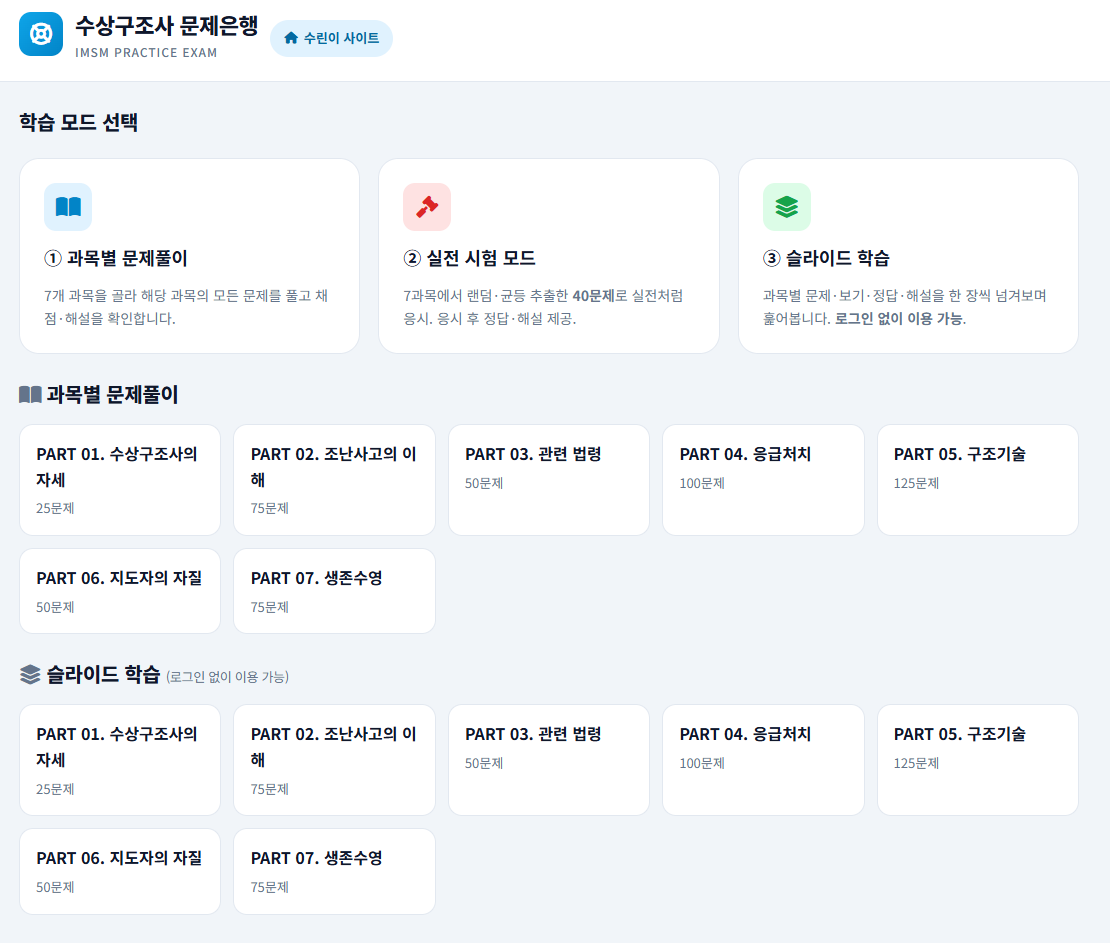Open PART 03 관련 법령 in 과목별 문제풀이
Viewport: 1110px width, 943px height.
coord(548,480)
